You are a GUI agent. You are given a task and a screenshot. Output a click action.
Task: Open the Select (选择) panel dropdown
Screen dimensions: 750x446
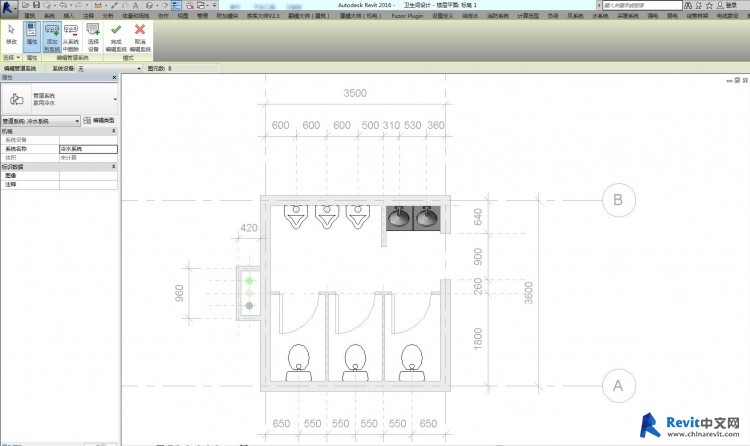11,57
